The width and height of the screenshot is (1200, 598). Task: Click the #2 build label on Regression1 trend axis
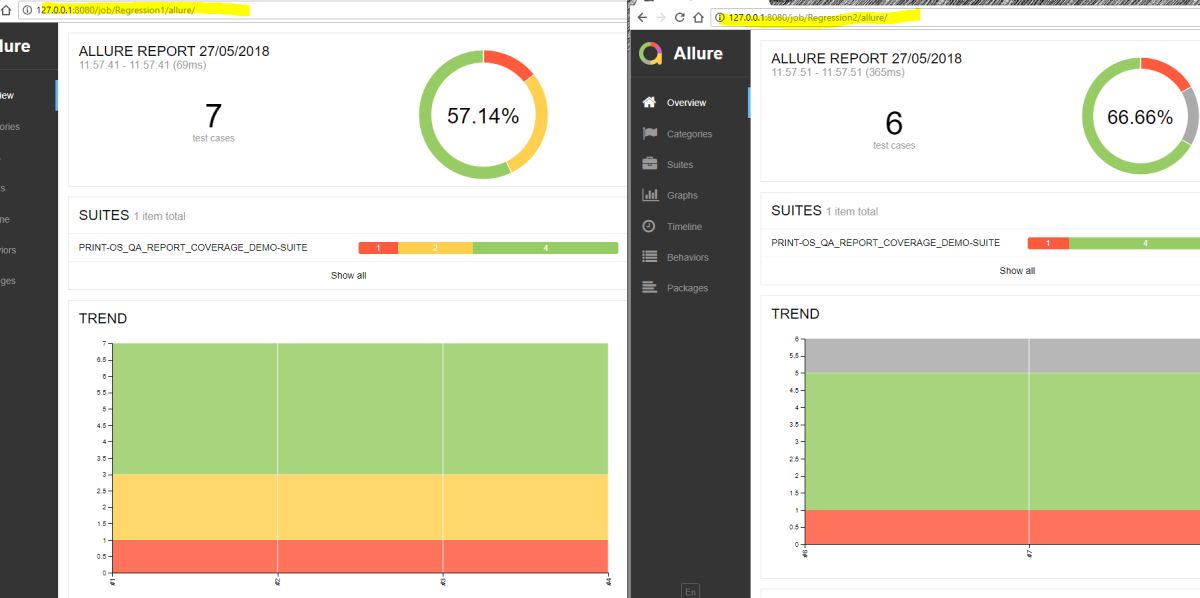pos(277,581)
